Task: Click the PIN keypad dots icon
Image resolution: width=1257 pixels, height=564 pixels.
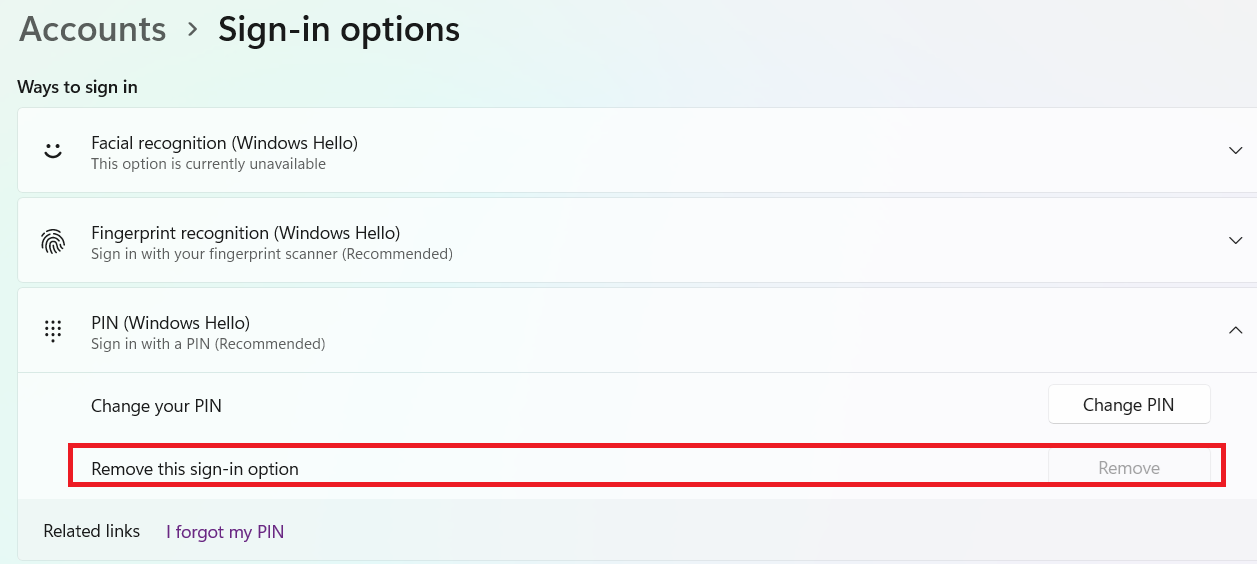Action: click(x=53, y=331)
